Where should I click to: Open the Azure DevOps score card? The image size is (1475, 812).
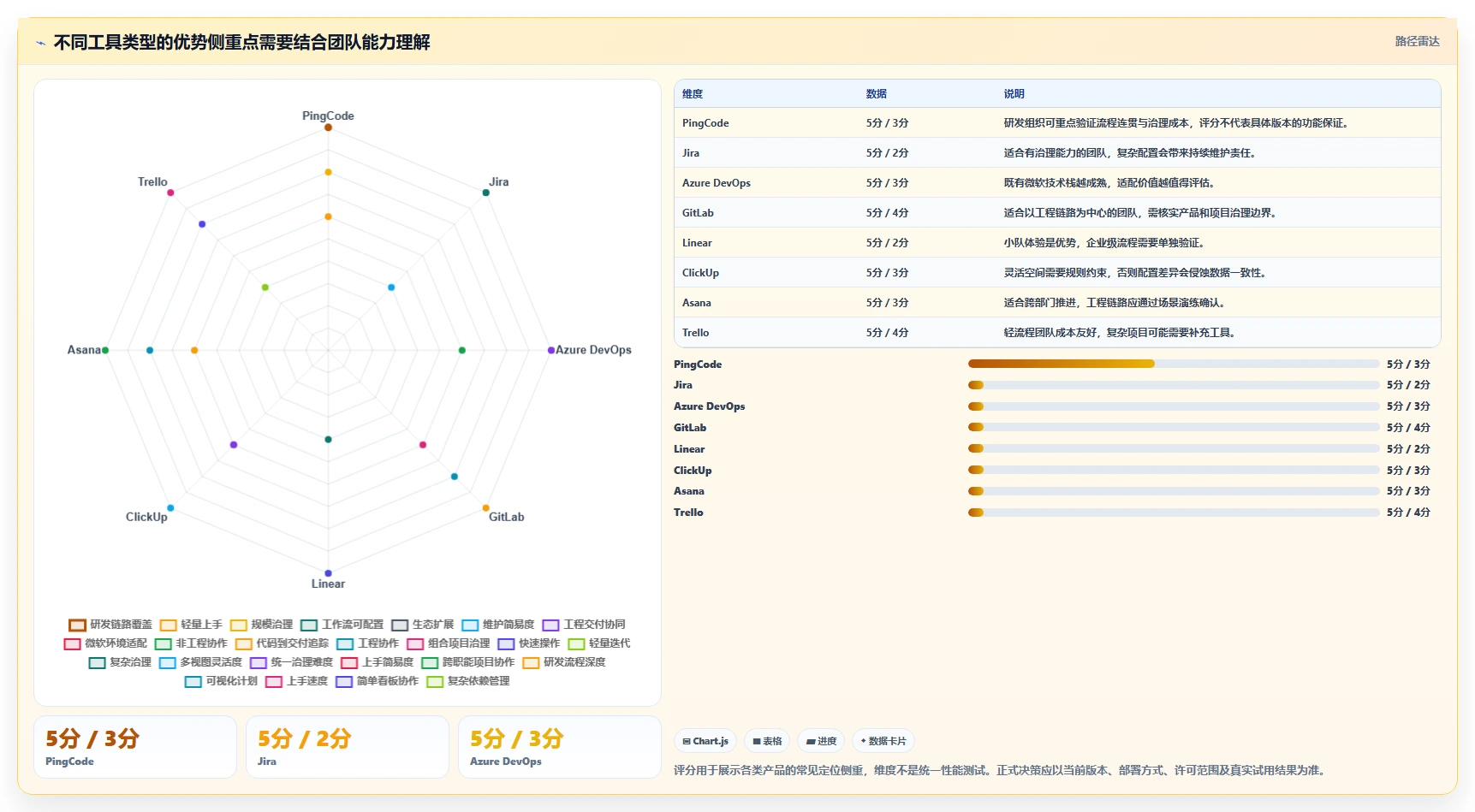coord(560,747)
